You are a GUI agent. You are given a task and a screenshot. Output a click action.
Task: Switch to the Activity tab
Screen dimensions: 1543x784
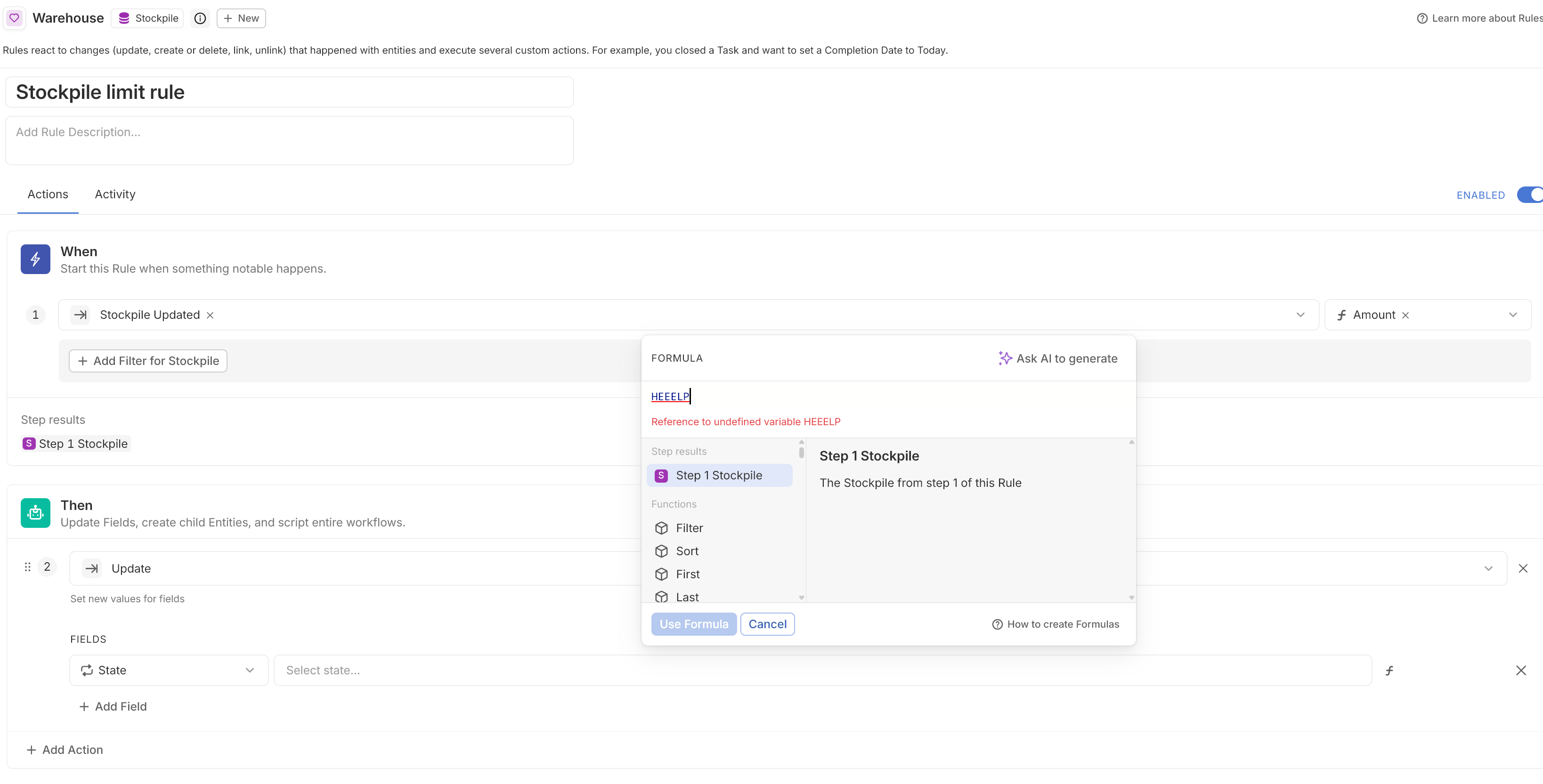point(115,194)
